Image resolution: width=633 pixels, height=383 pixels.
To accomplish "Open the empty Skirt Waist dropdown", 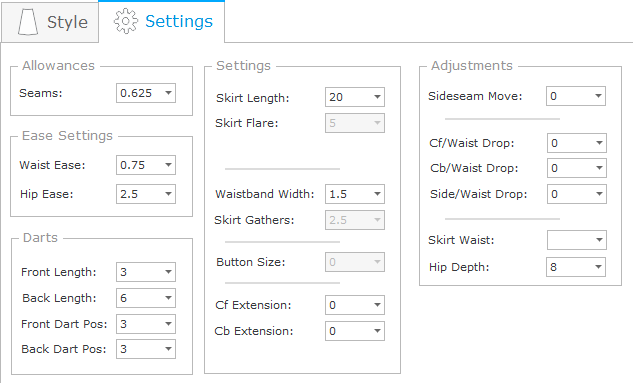I will 576,240.
